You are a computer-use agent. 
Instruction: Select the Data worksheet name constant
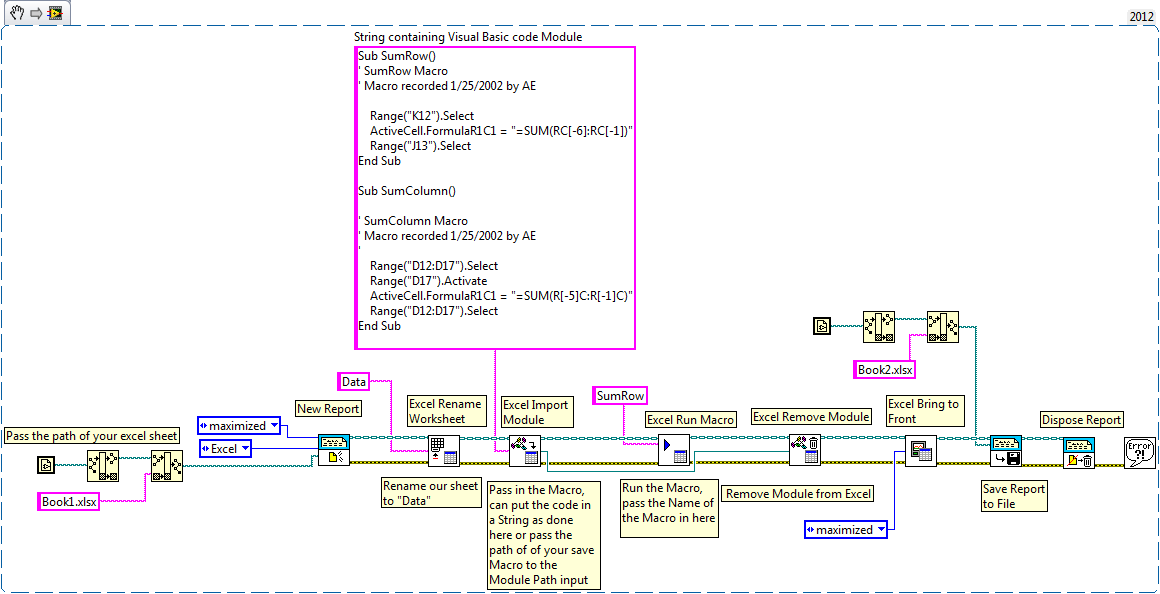(x=353, y=381)
